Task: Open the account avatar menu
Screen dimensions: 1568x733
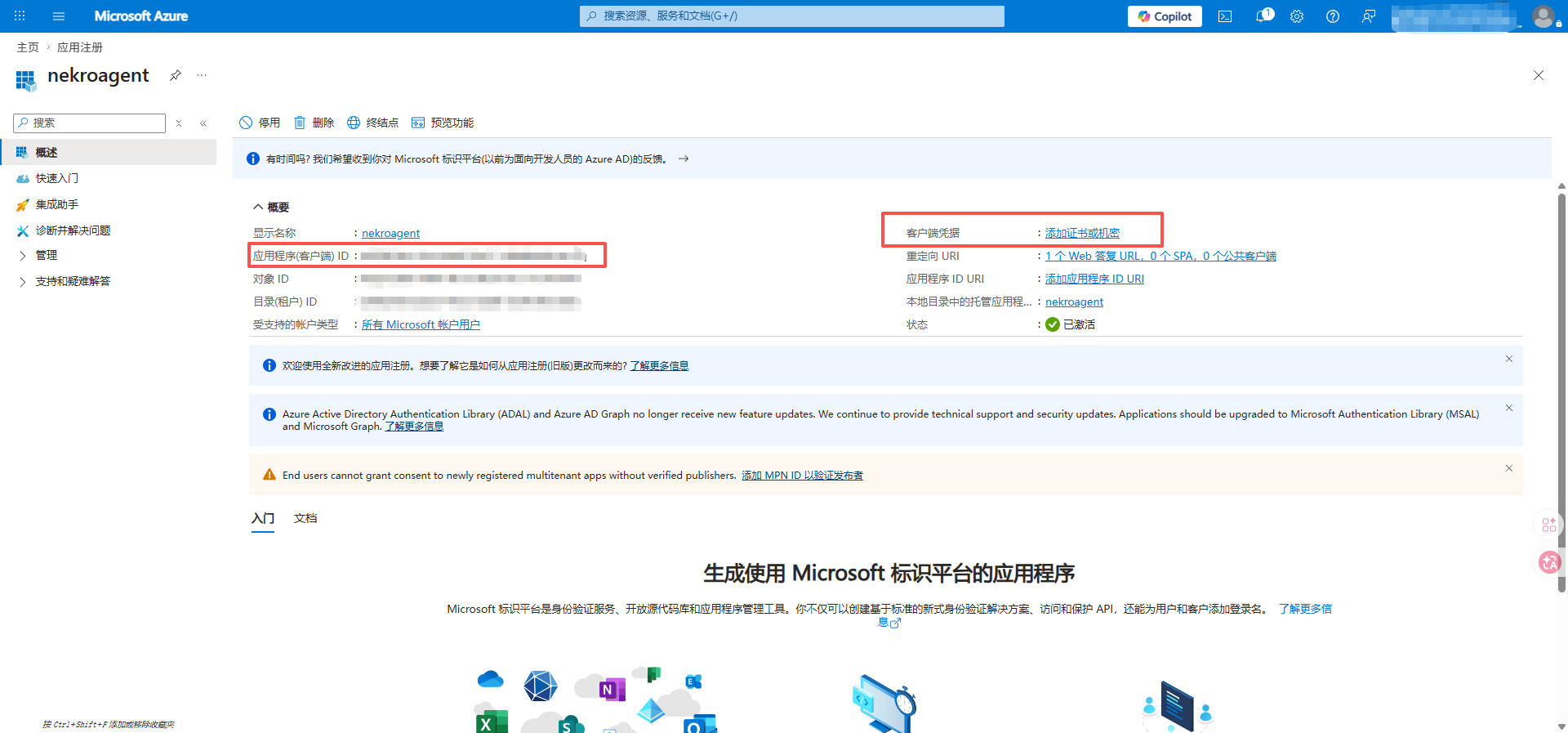Action: pyautogui.click(x=1543, y=16)
